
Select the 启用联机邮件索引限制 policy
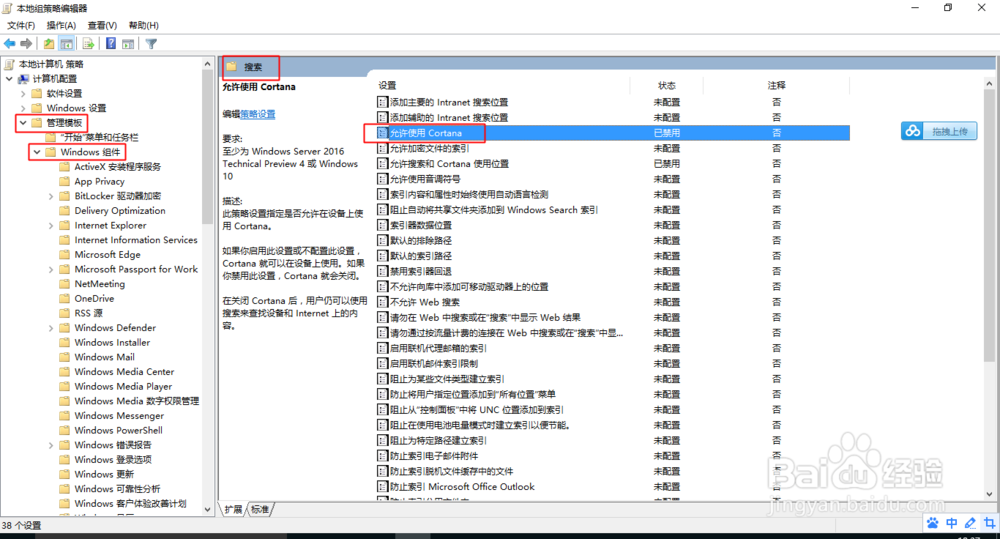pyautogui.click(x=434, y=364)
